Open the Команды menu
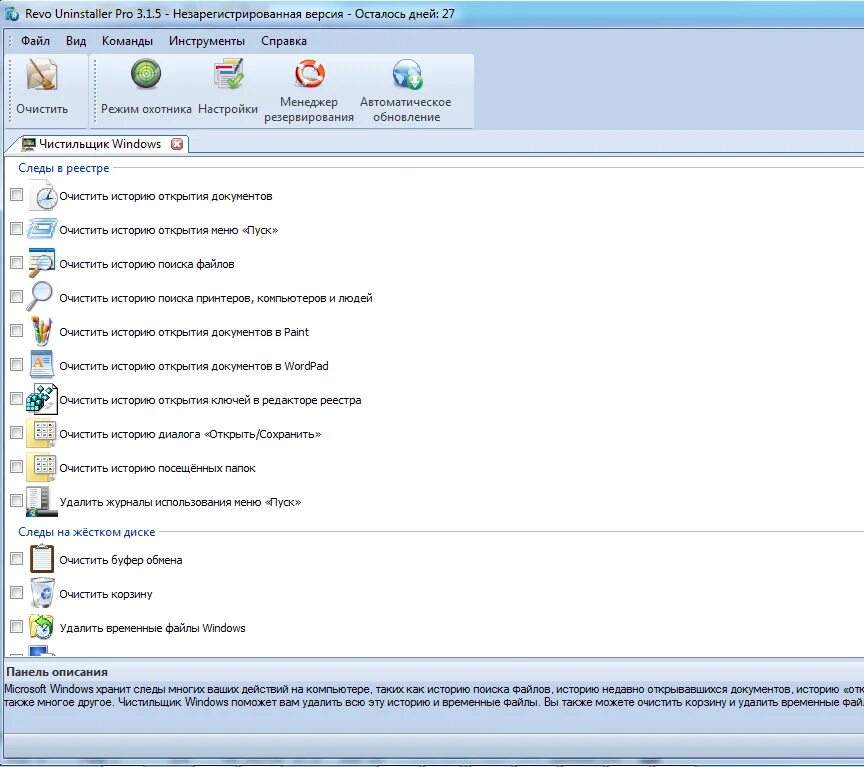 (x=127, y=41)
